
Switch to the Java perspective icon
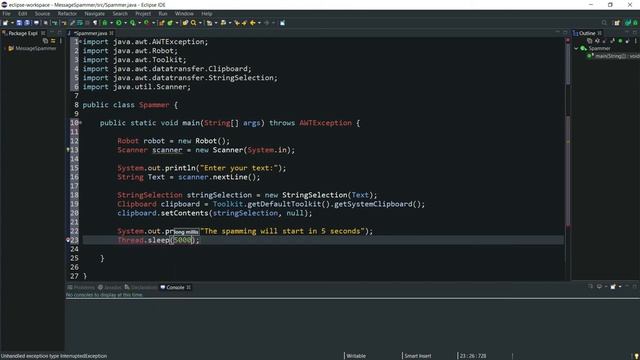(628, 23)
